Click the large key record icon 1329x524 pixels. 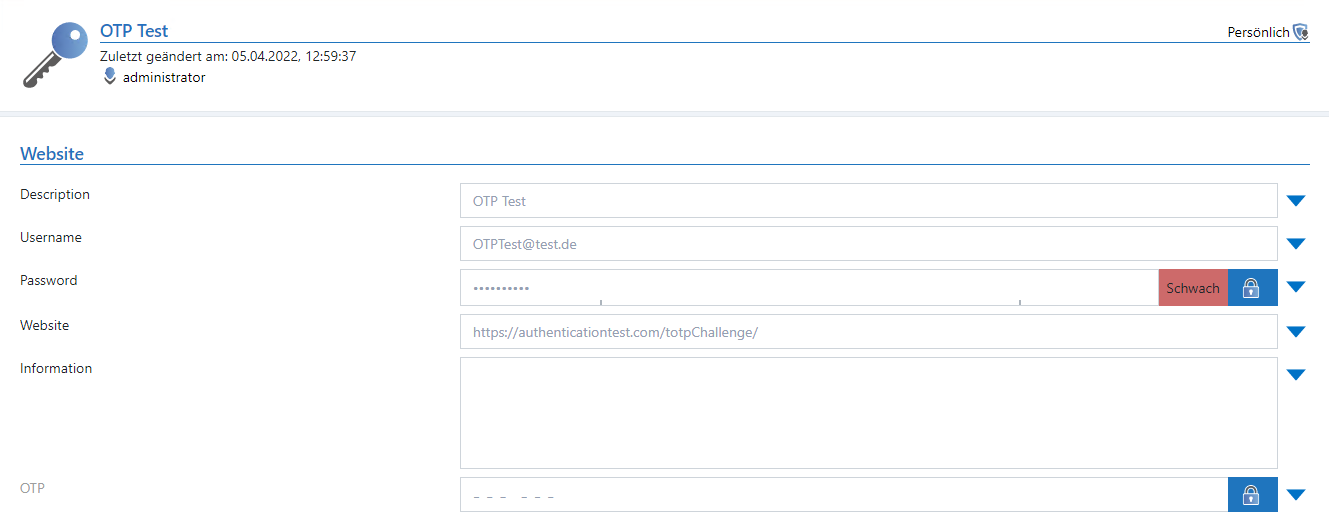54,54
